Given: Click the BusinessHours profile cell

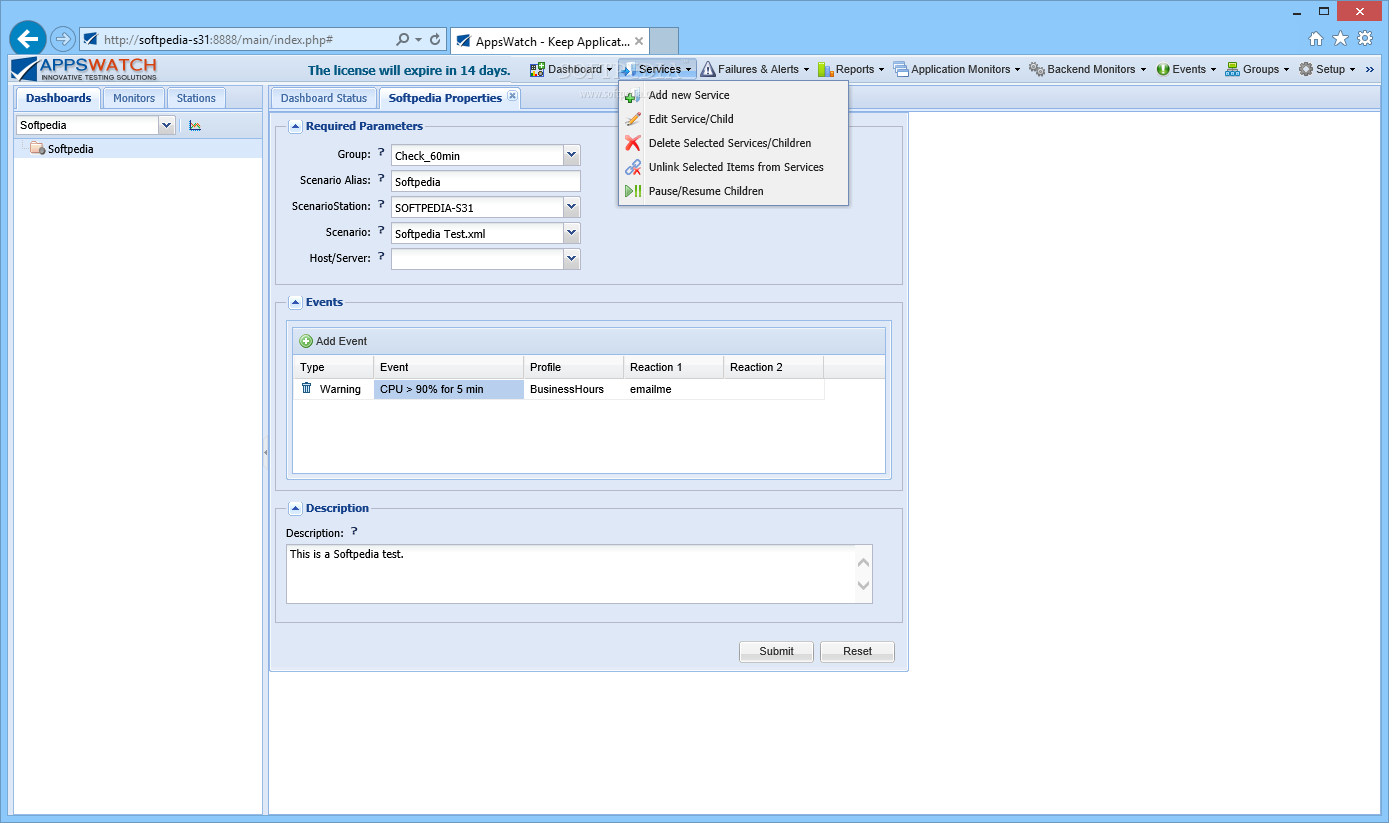Looking at the screenshot, I should click(574, 389).
